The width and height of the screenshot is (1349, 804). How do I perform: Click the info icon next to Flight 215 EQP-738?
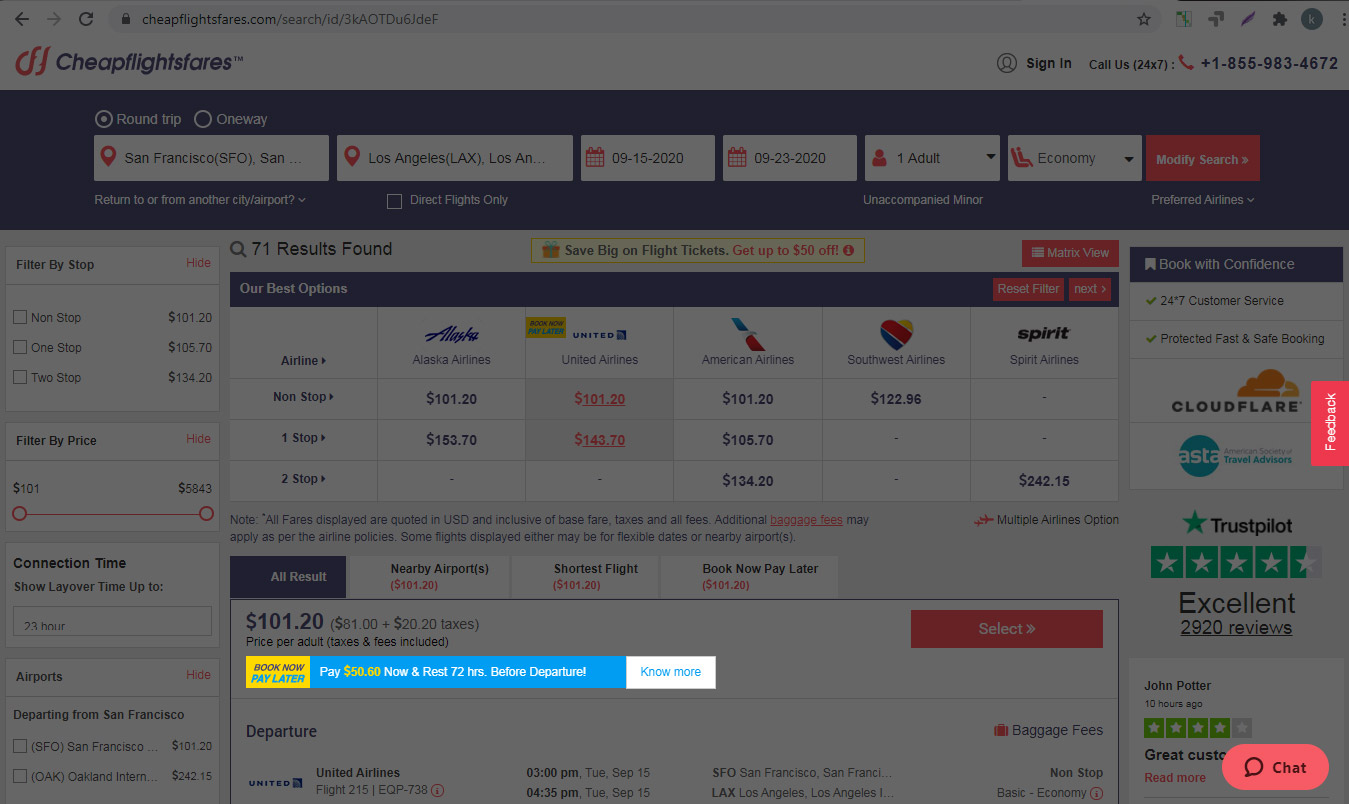pyautogui.click(x=438, y=790)
